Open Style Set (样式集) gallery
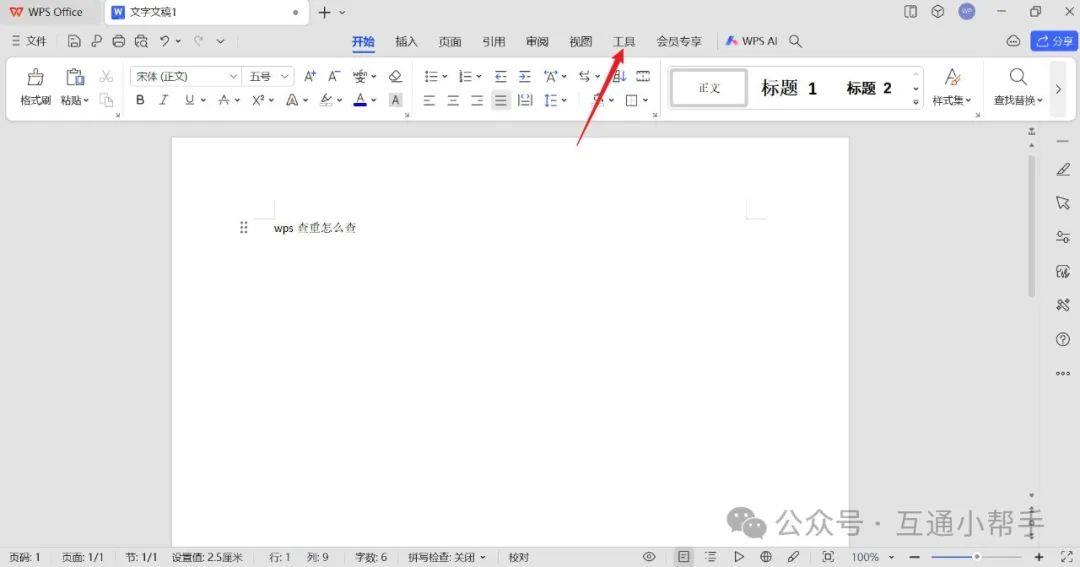The width and height of the screenshot is (1080, 567). click(x=952, y=87)
